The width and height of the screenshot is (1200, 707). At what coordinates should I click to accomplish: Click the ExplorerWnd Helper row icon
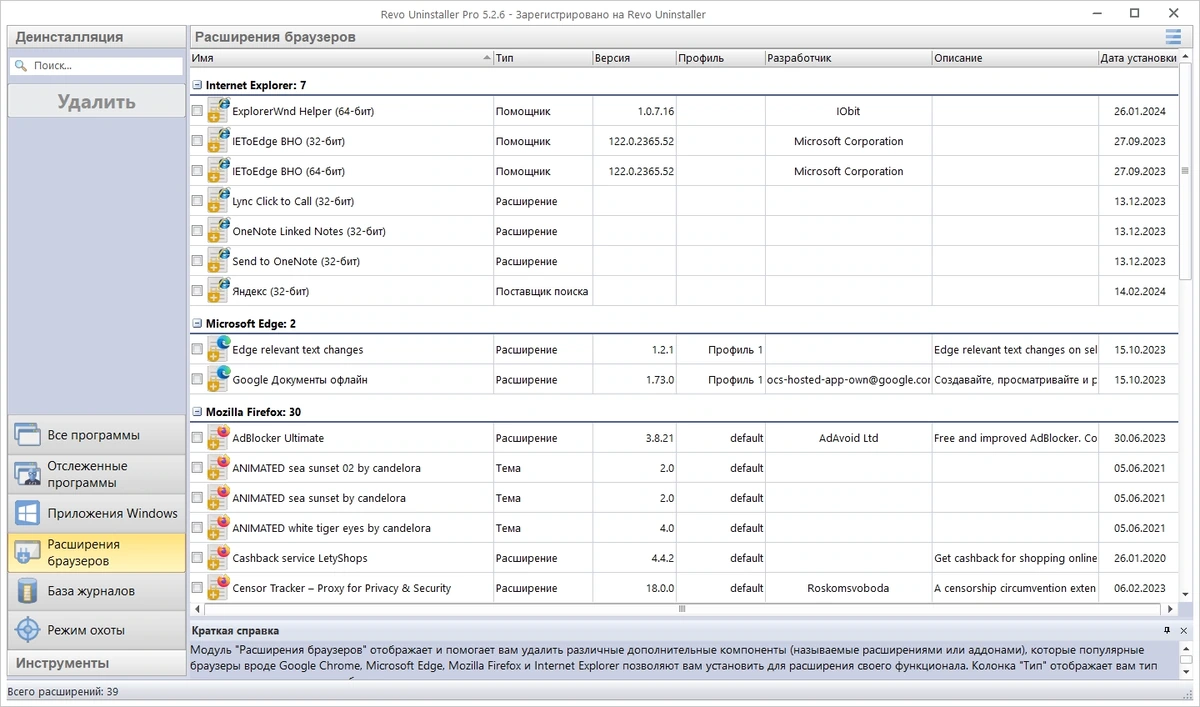(219, 111)
